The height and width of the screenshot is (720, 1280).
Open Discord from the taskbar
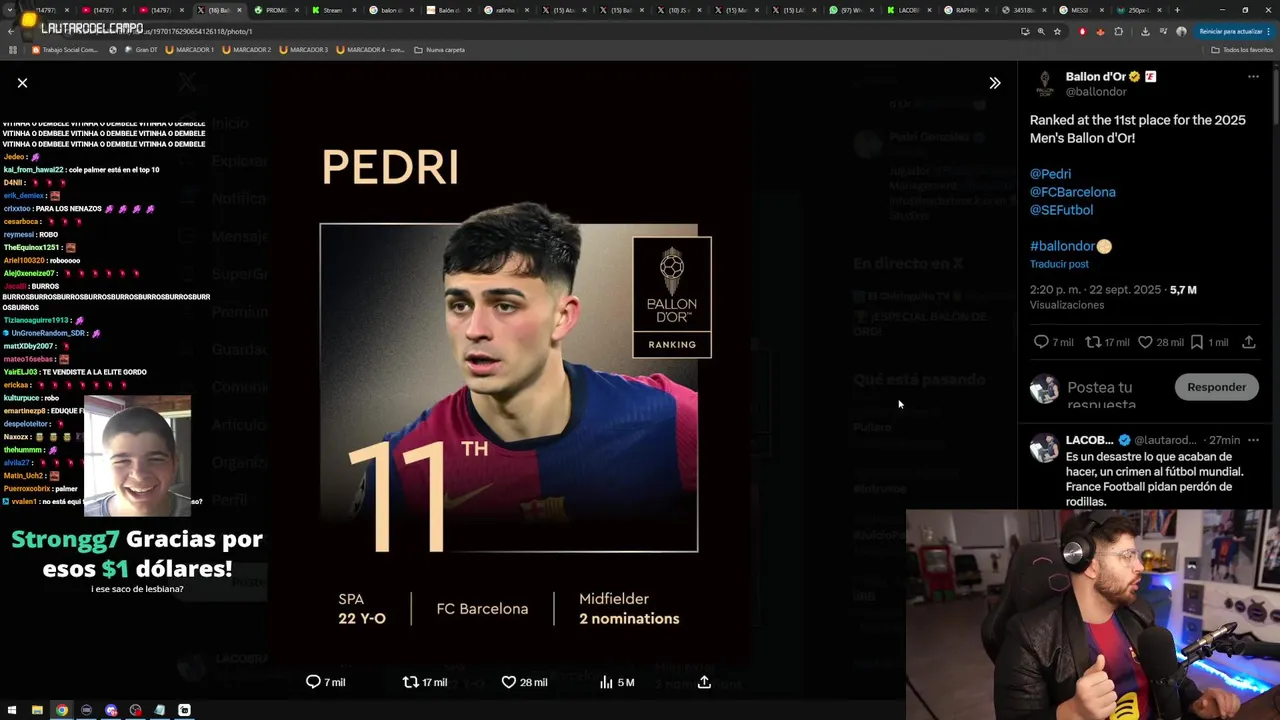coord(111,710)
